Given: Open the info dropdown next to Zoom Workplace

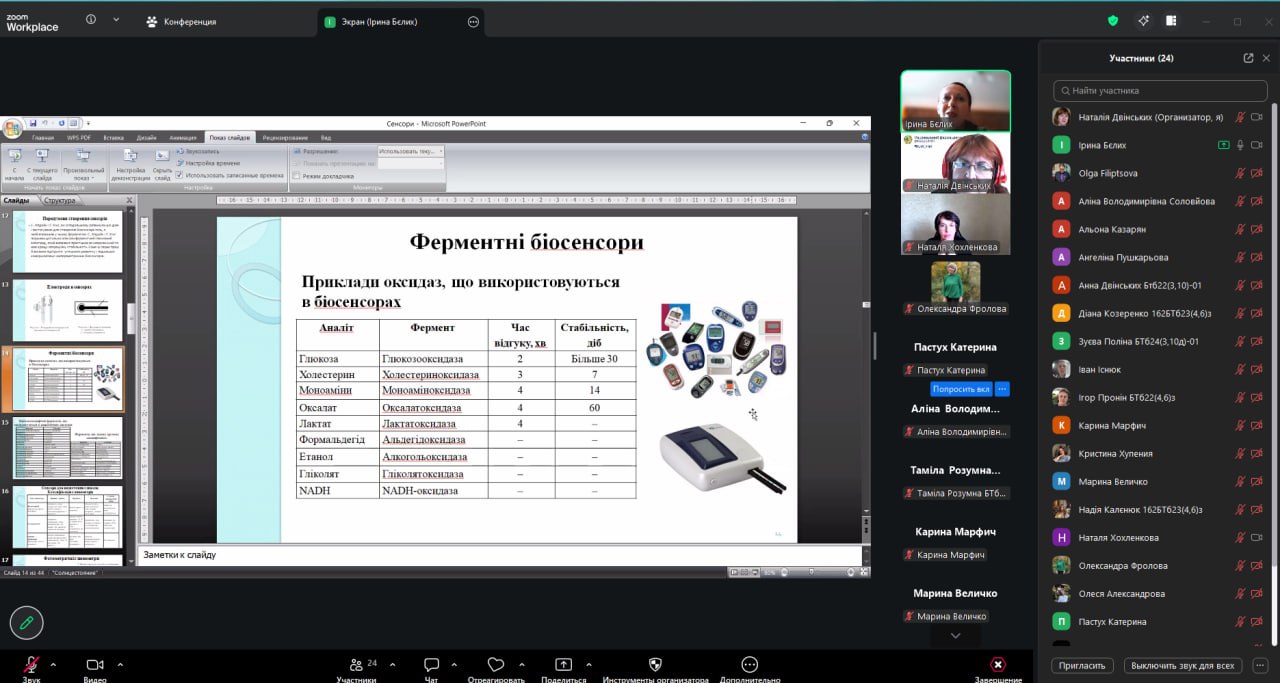Looking at the screenshot, I should (116, 20).
